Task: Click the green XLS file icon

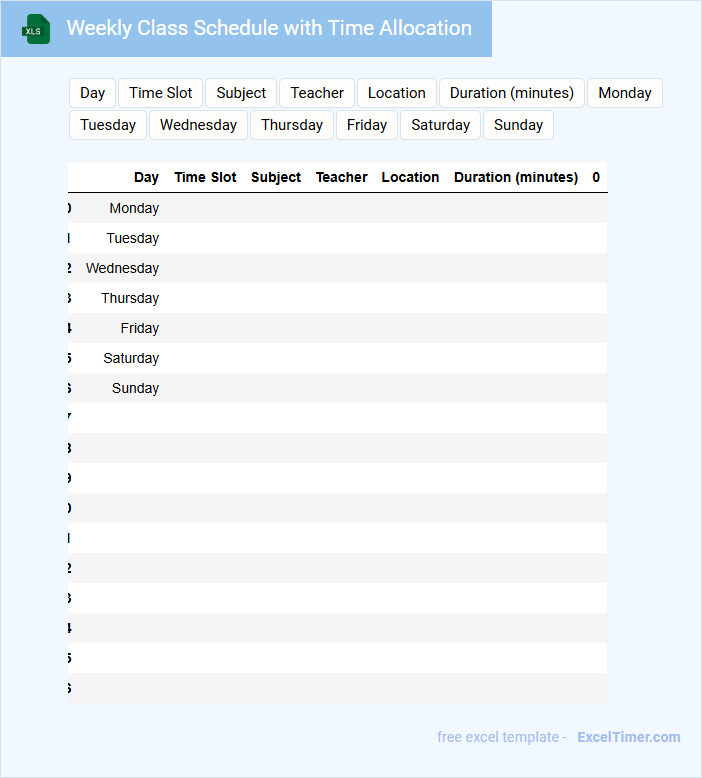Action: [36, 29]
